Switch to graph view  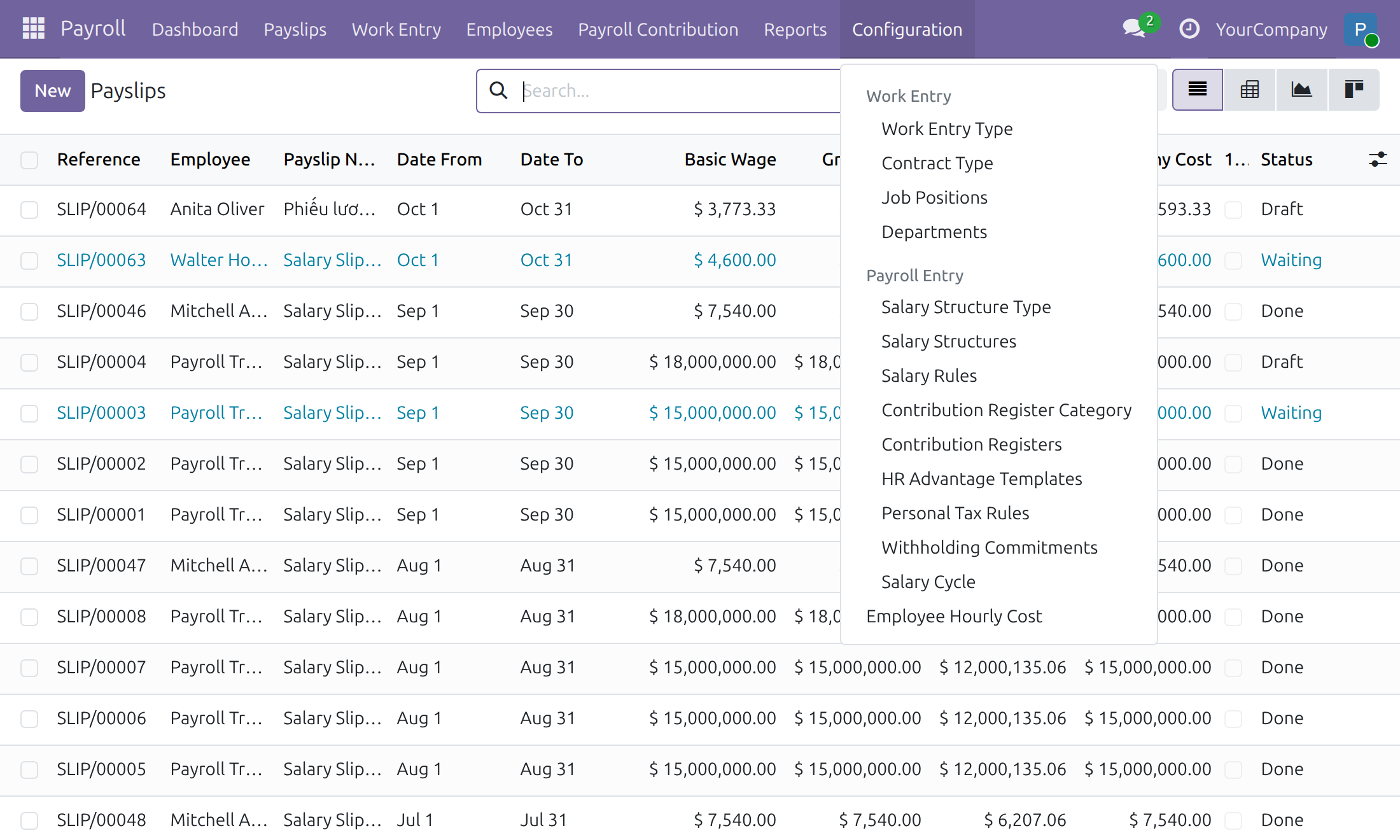[x=1301, y=90]
